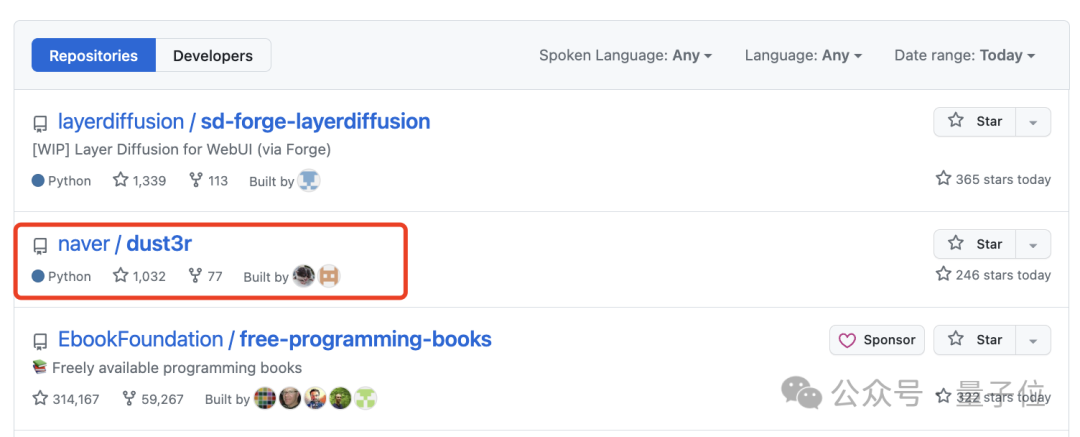Expand the Spoken Language filter dropdown
1080x437 pixels.
[x=625, y=56]
